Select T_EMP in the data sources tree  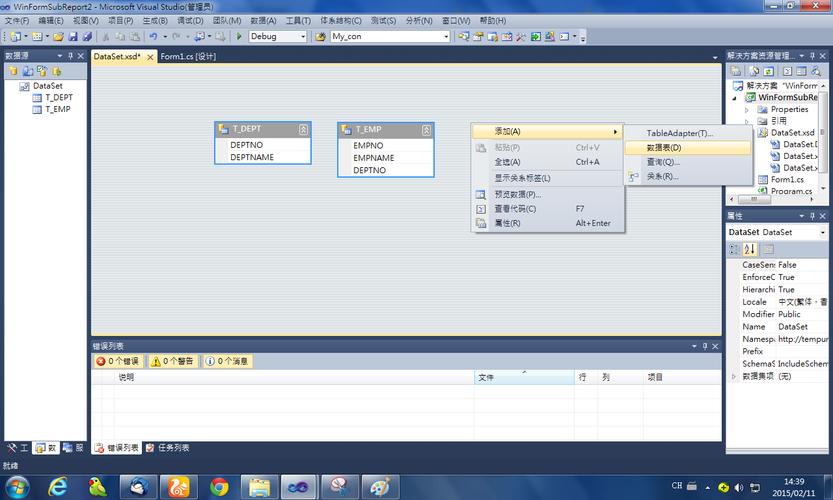(x=58, y=109)
